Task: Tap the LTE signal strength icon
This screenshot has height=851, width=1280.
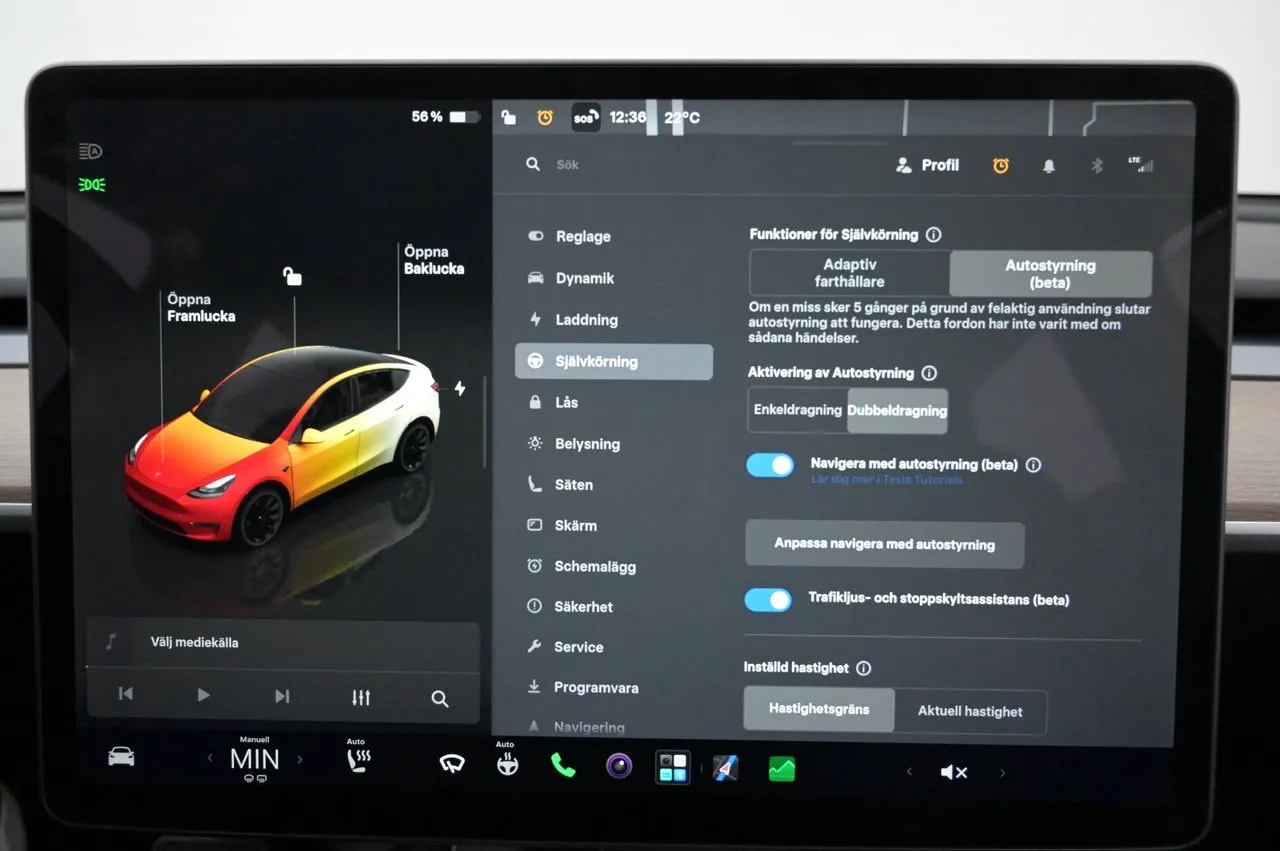Action: (1141, 165)
